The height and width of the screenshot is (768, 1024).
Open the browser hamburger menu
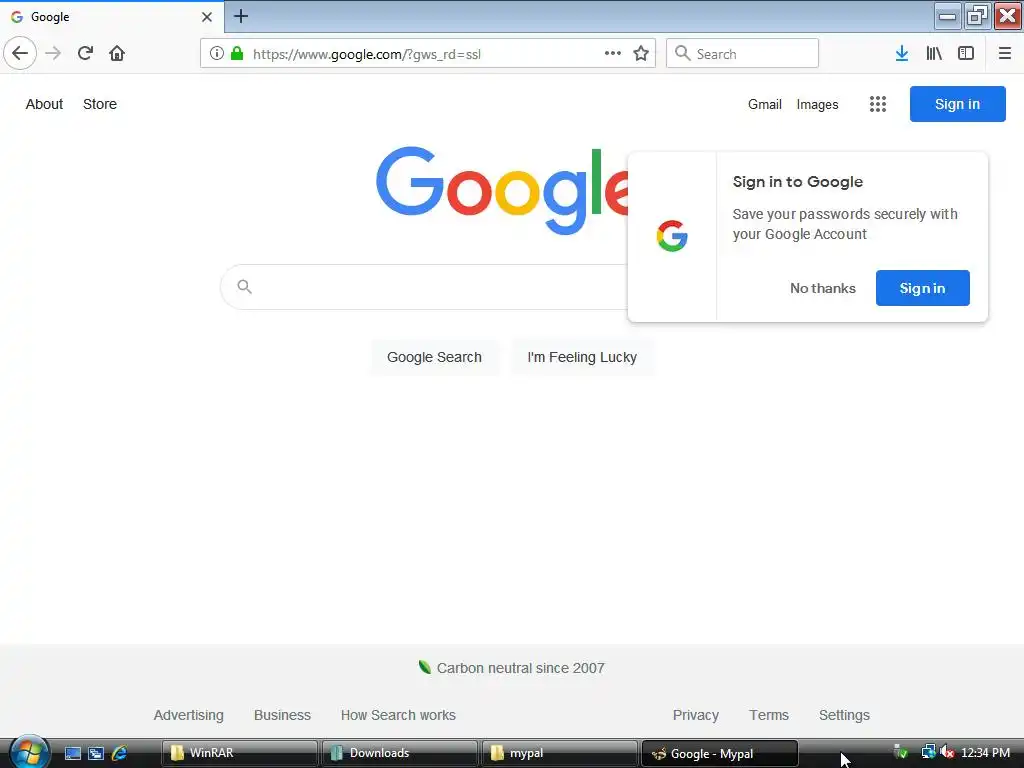[x=1004, y=54]
